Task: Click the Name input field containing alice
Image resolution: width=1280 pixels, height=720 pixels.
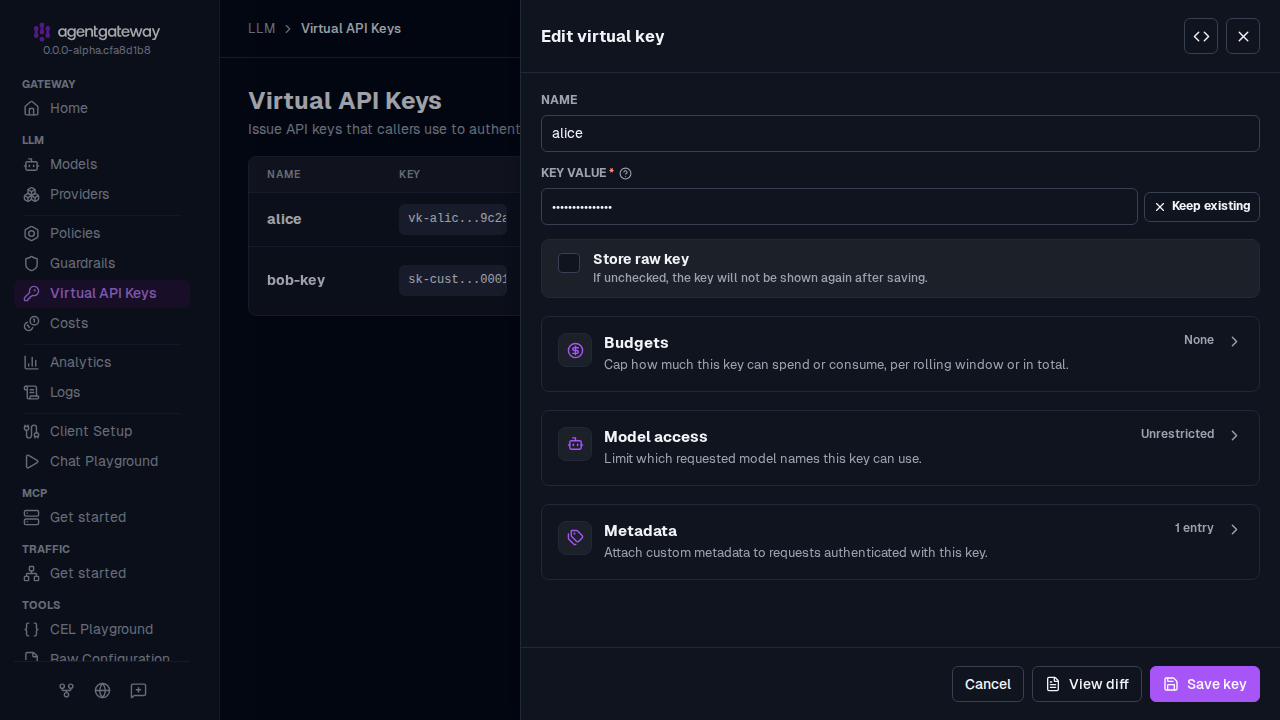Action: point(899,133)
